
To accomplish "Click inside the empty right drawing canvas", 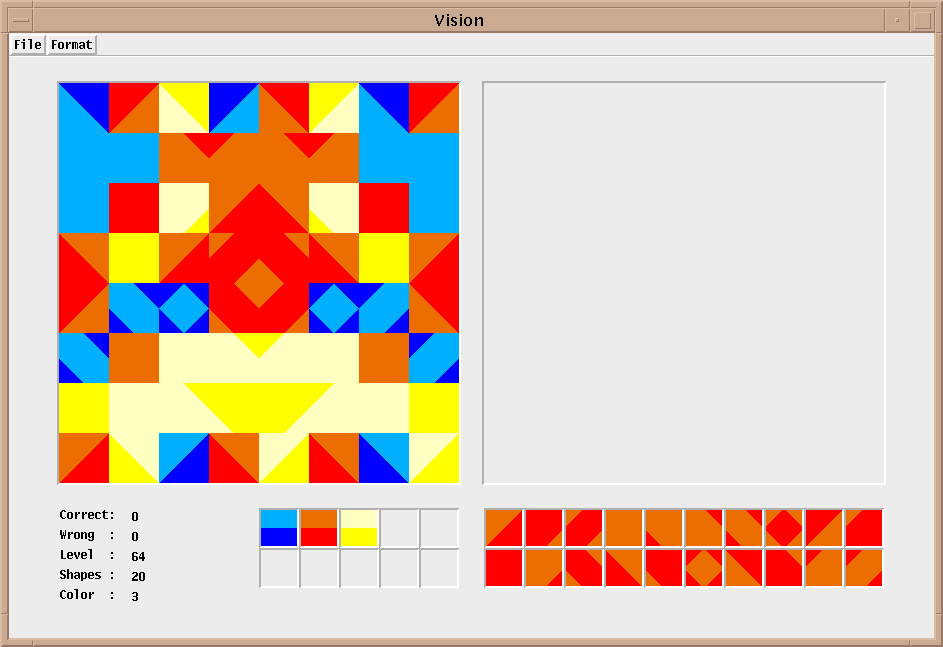I will point(684,283).
